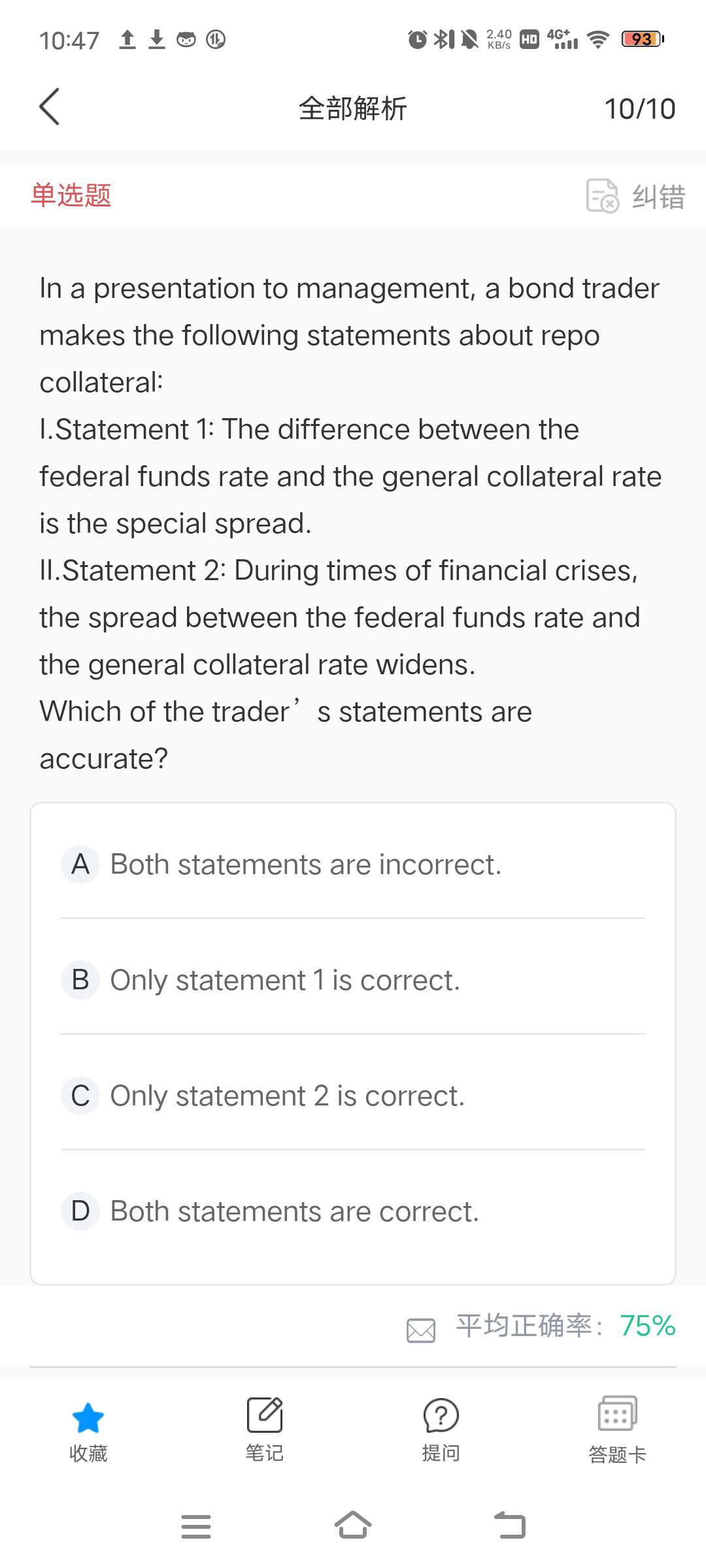The image size is (706, 1568).
Task: Toggle the 收藏 favorite star
Action: point(88,1418)
